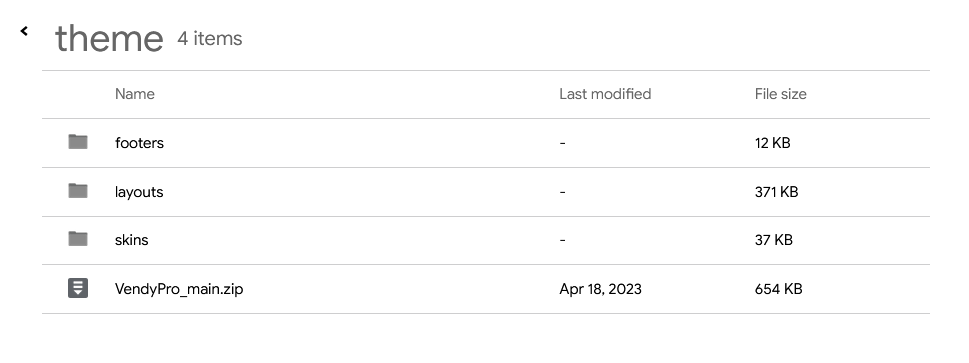The width and height of the screenshot is (969, 363).
Task: Select the Apr 18, 2023 date cell
Action: point(601,289)
